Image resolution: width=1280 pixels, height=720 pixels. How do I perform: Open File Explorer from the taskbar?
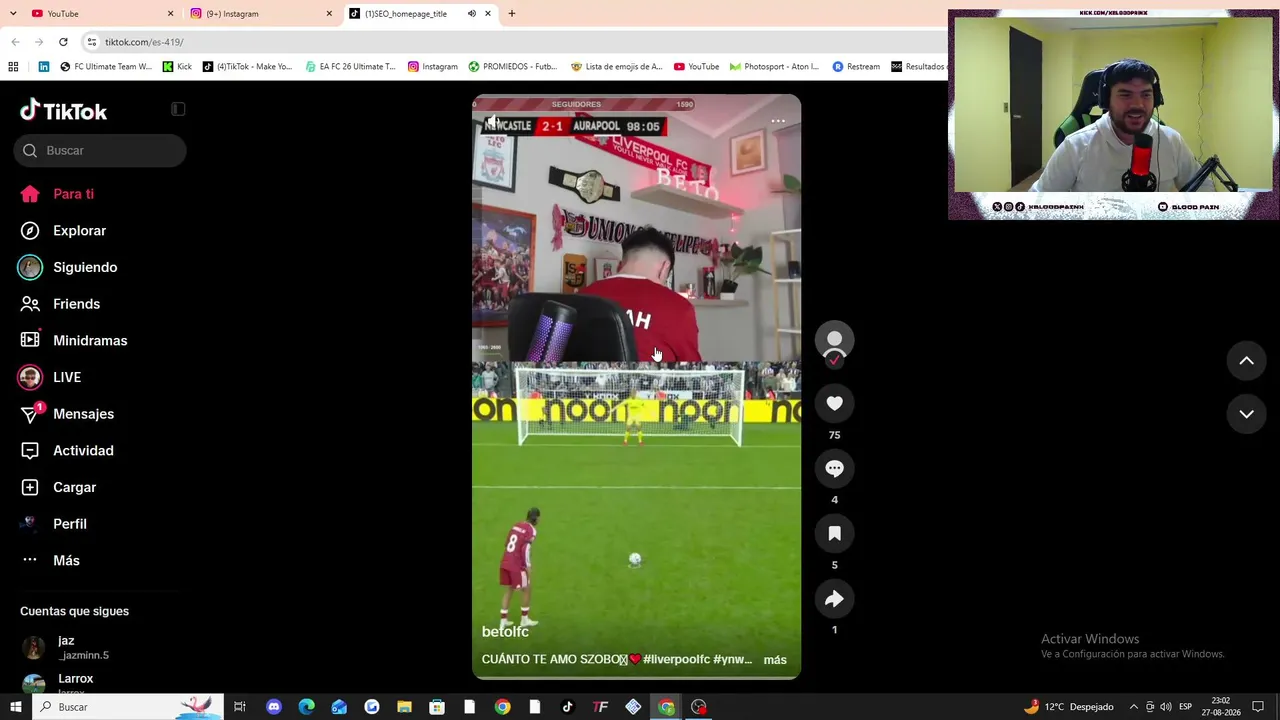[404, 707]
